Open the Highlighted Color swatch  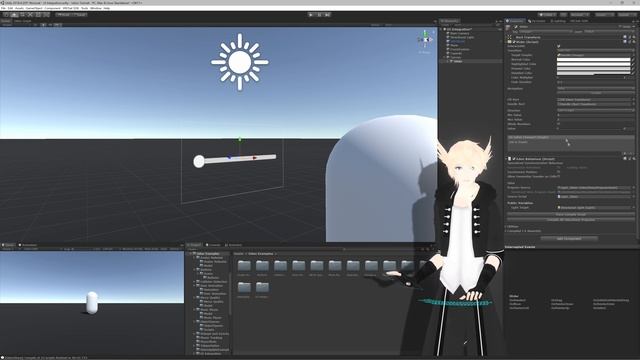pyautogui.click(x=593, y=64)
